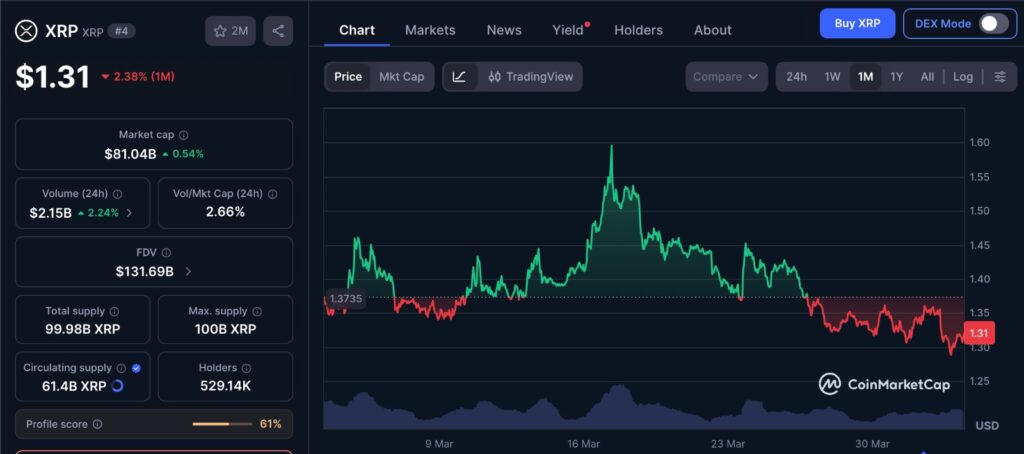
Task: Click the $2.15B volume value
Action: 50,212
